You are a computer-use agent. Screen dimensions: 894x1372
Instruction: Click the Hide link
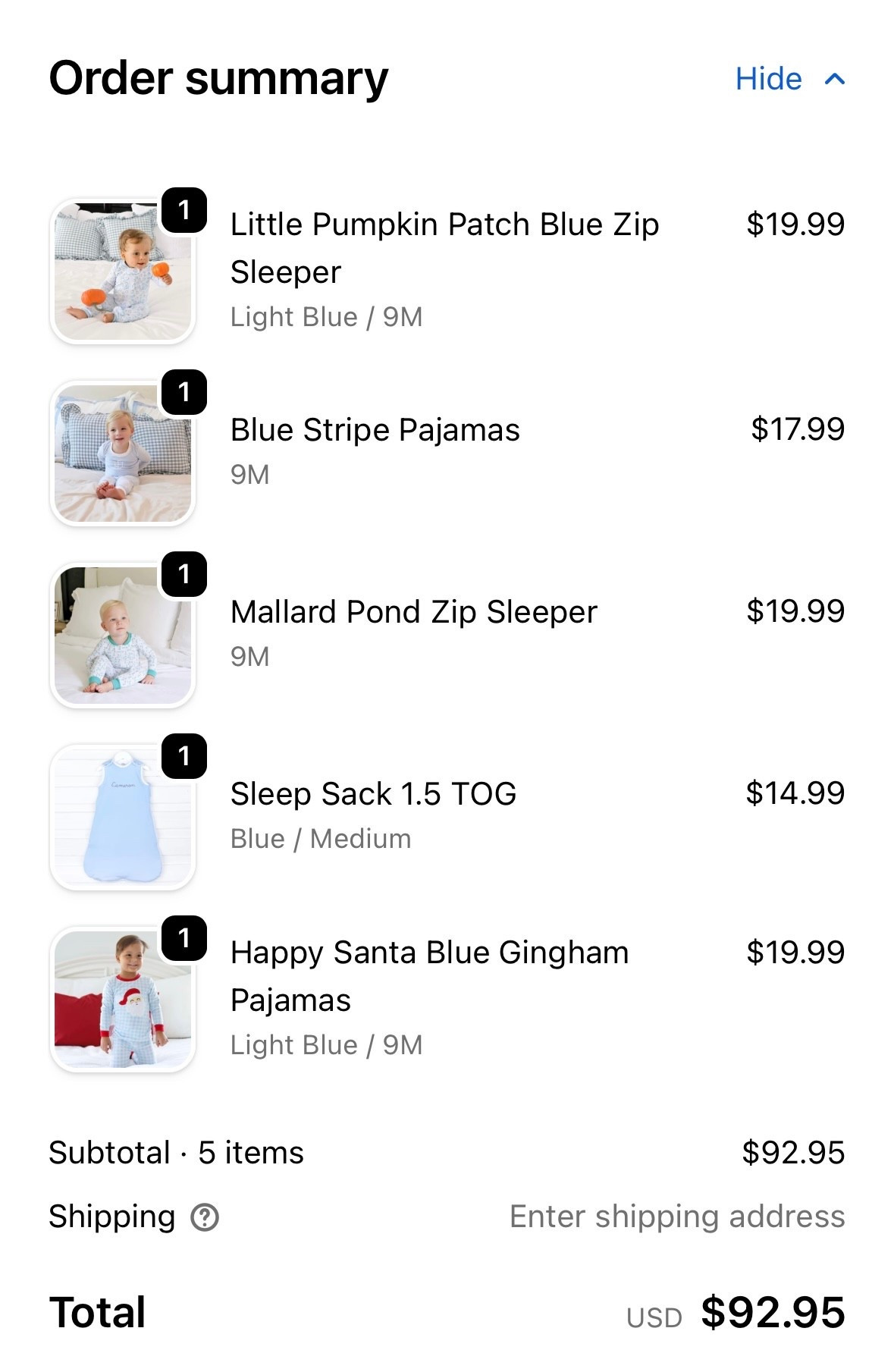click(768, 79)
